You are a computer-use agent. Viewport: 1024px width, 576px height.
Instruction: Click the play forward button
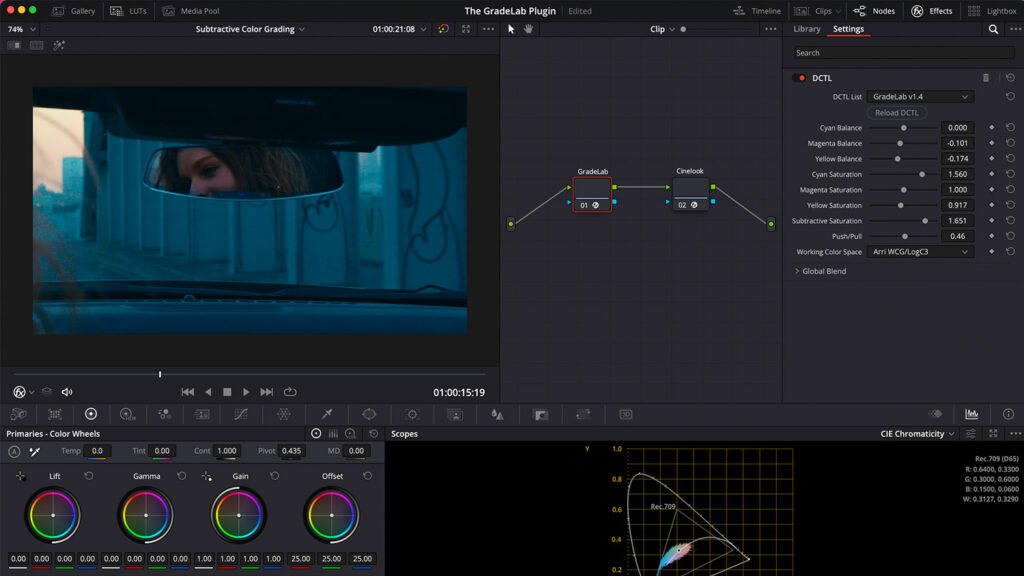(246, 392)
